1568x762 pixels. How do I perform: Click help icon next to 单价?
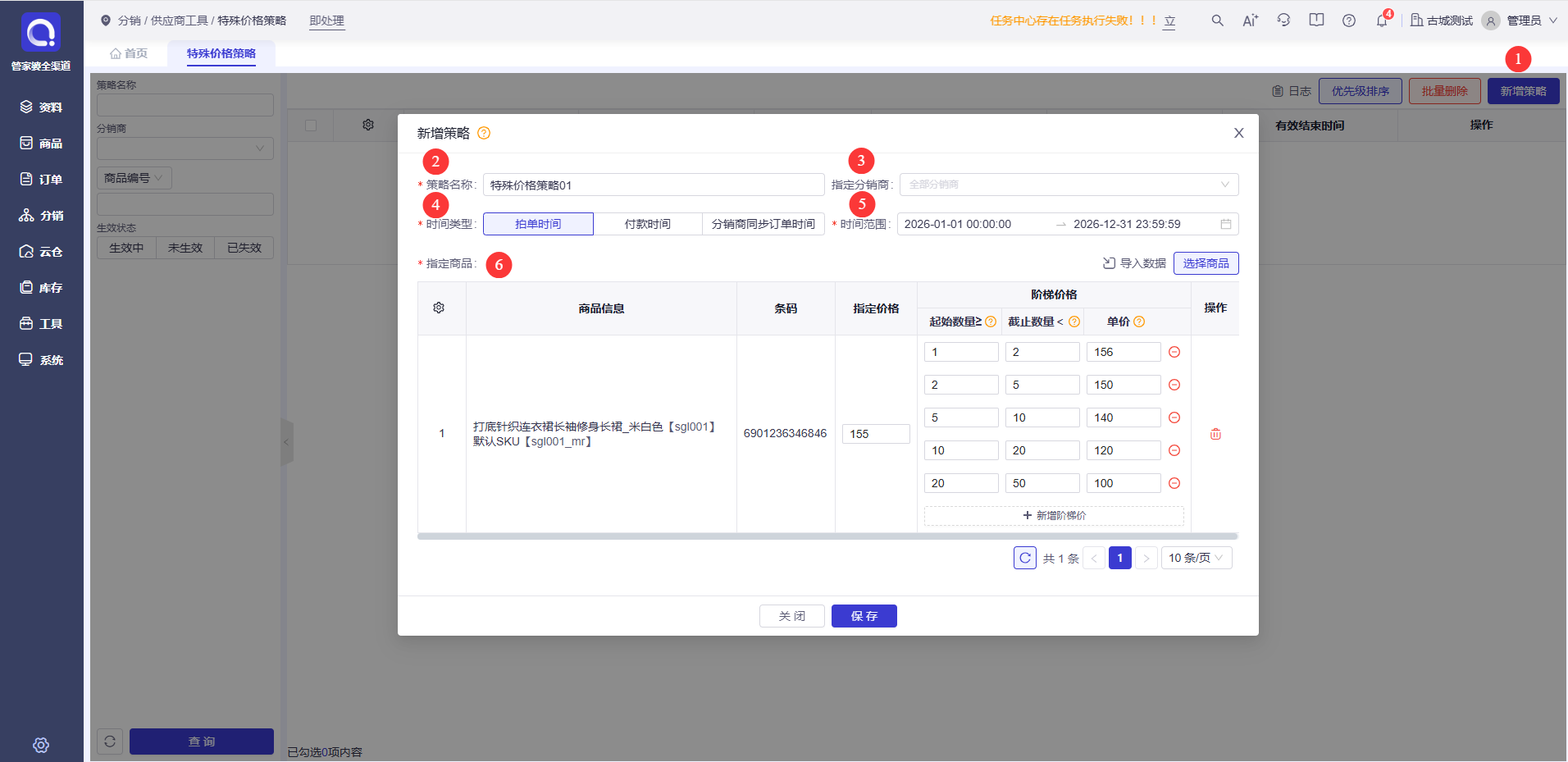pyautogui.click(x=1139, y=322)
